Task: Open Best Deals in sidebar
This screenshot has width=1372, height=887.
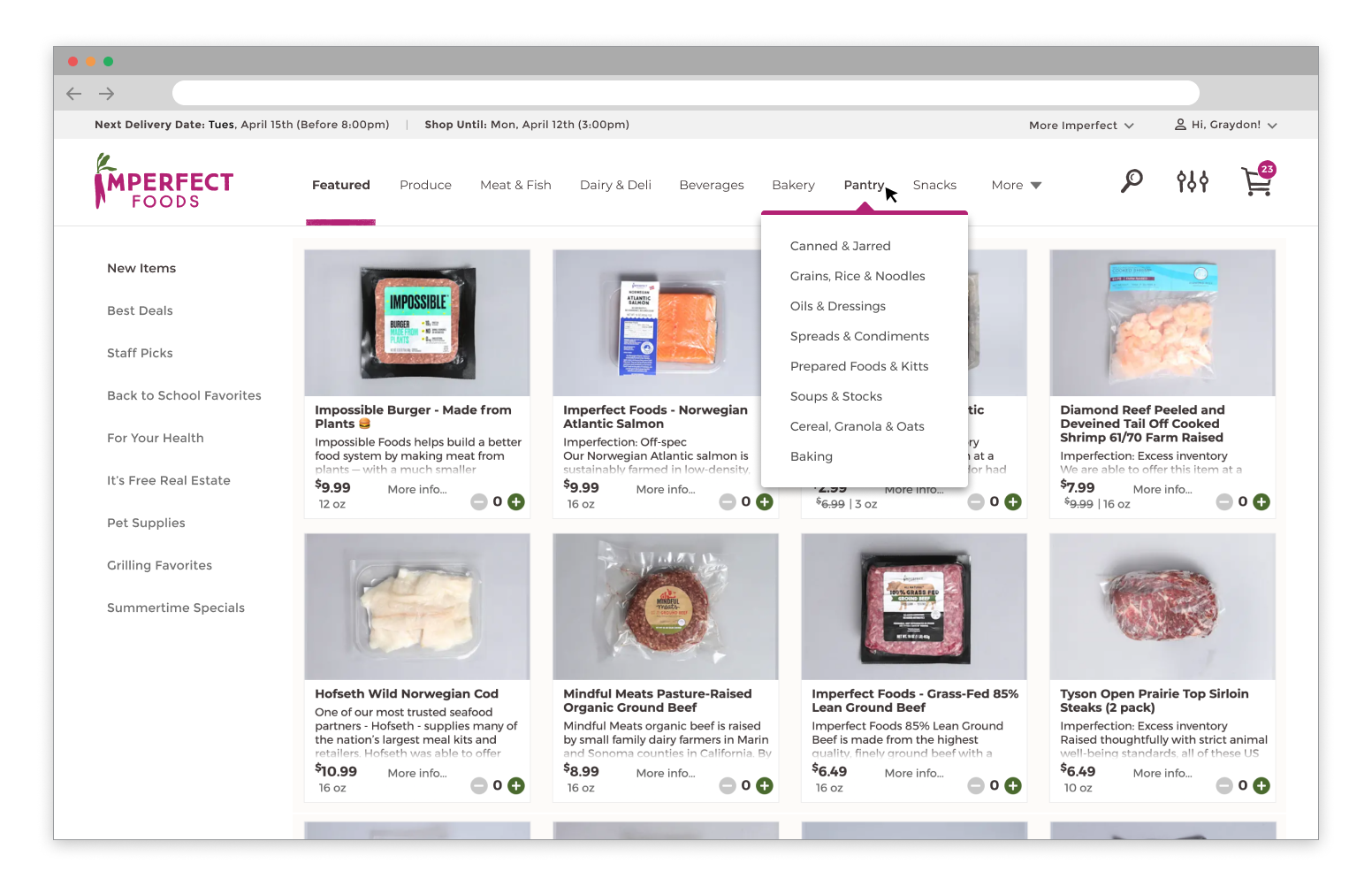Action: [140, 310]
